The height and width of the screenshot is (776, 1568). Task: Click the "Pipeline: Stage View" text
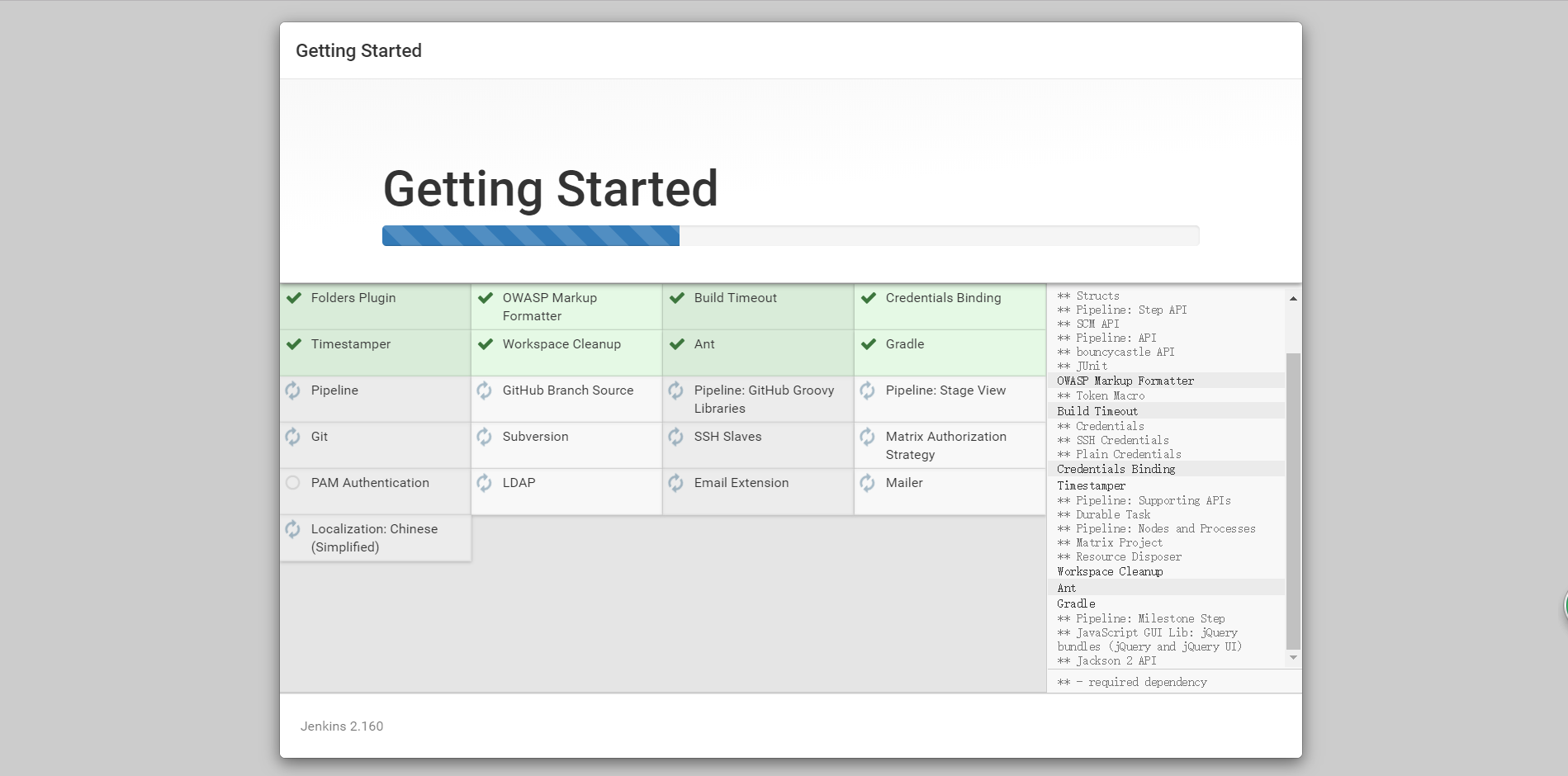(945, 390)
